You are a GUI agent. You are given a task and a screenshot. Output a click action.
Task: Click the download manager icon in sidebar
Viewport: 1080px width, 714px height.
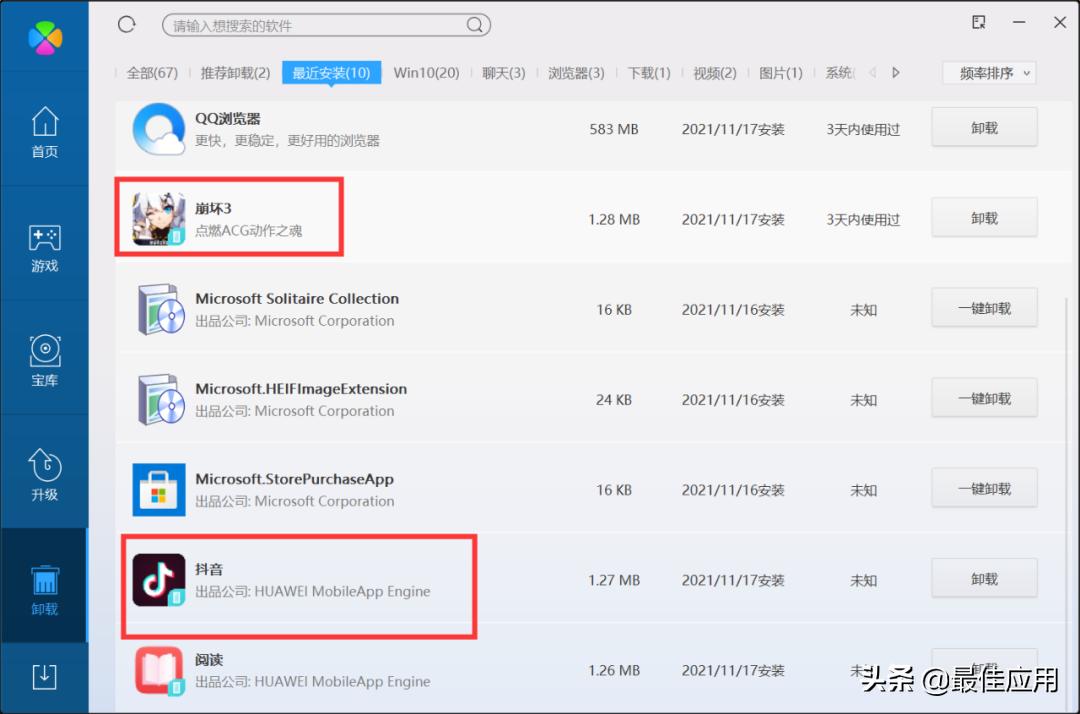[x=44, y=677]
